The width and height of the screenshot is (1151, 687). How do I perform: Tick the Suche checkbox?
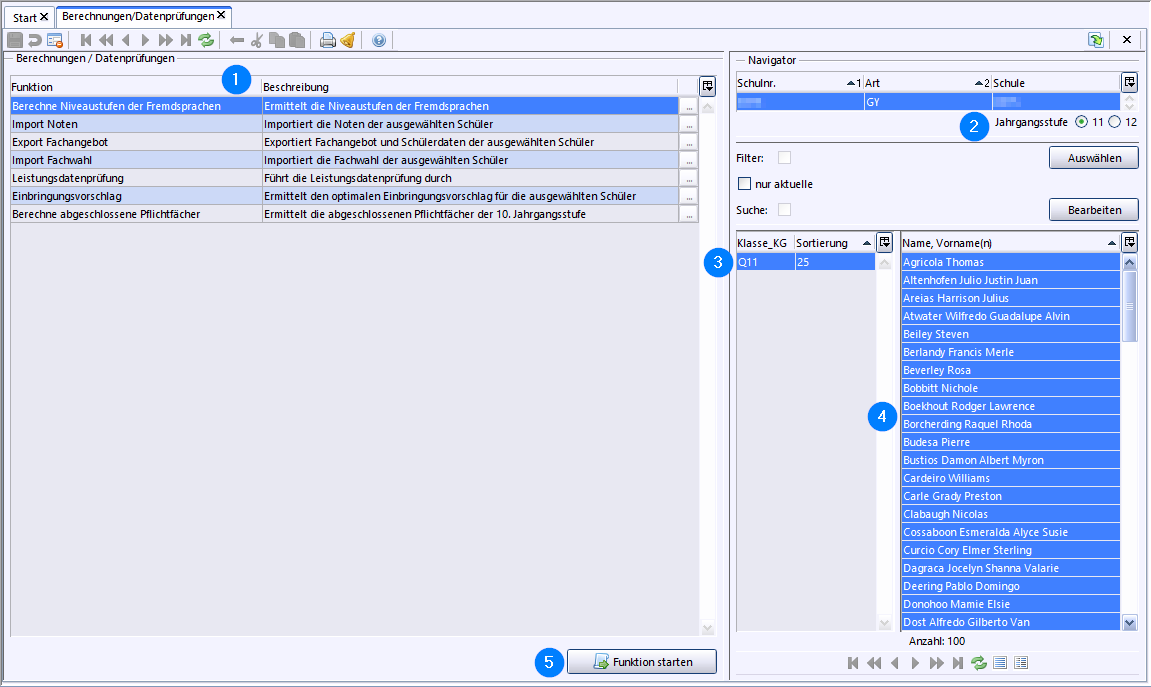tap(785, 210)
